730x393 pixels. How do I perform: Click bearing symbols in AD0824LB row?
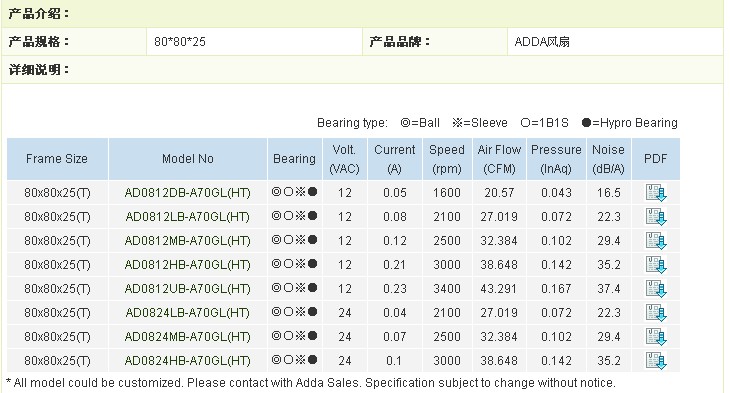(x=294, y=312)
